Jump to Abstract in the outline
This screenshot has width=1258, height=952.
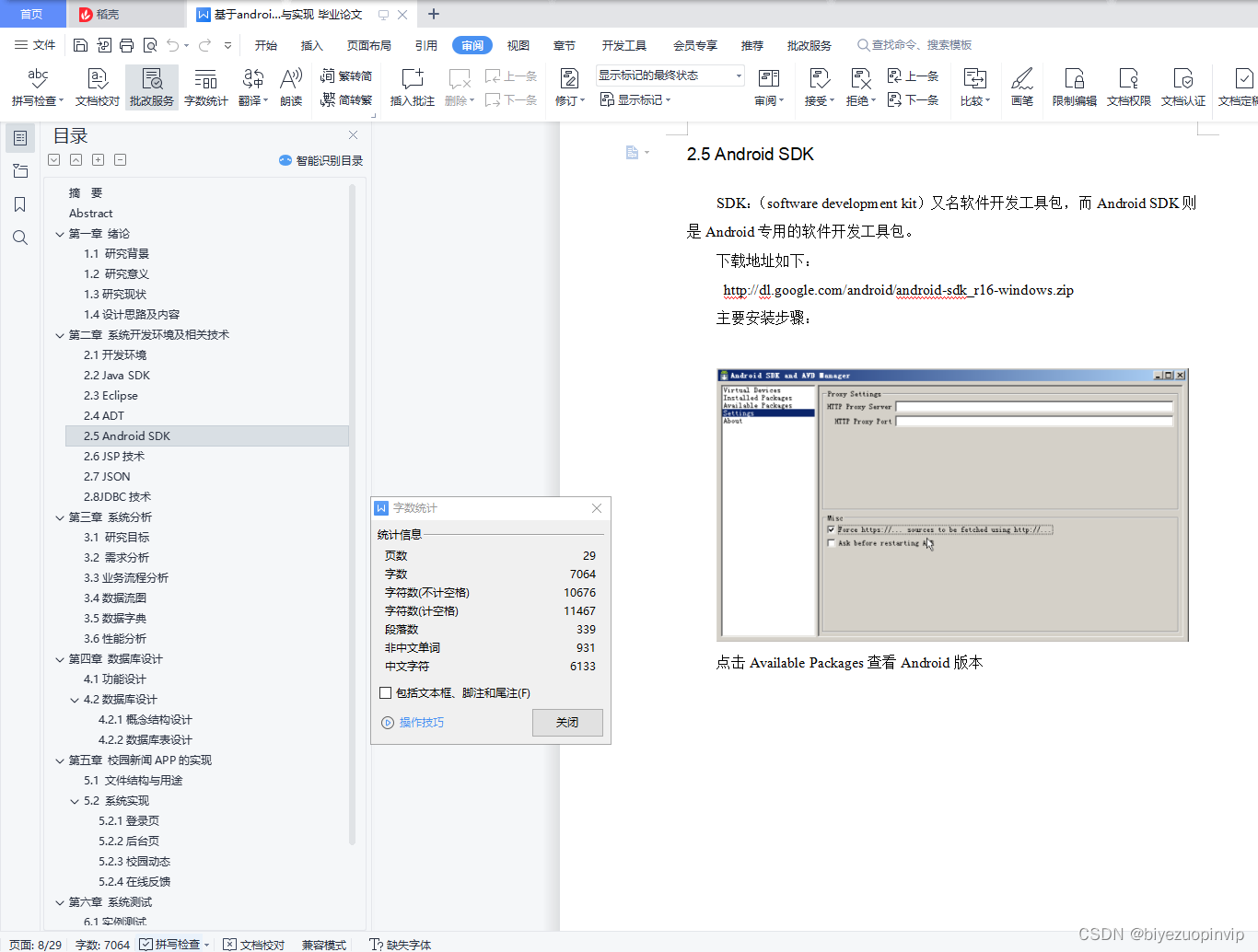click(x=90, y=214)
